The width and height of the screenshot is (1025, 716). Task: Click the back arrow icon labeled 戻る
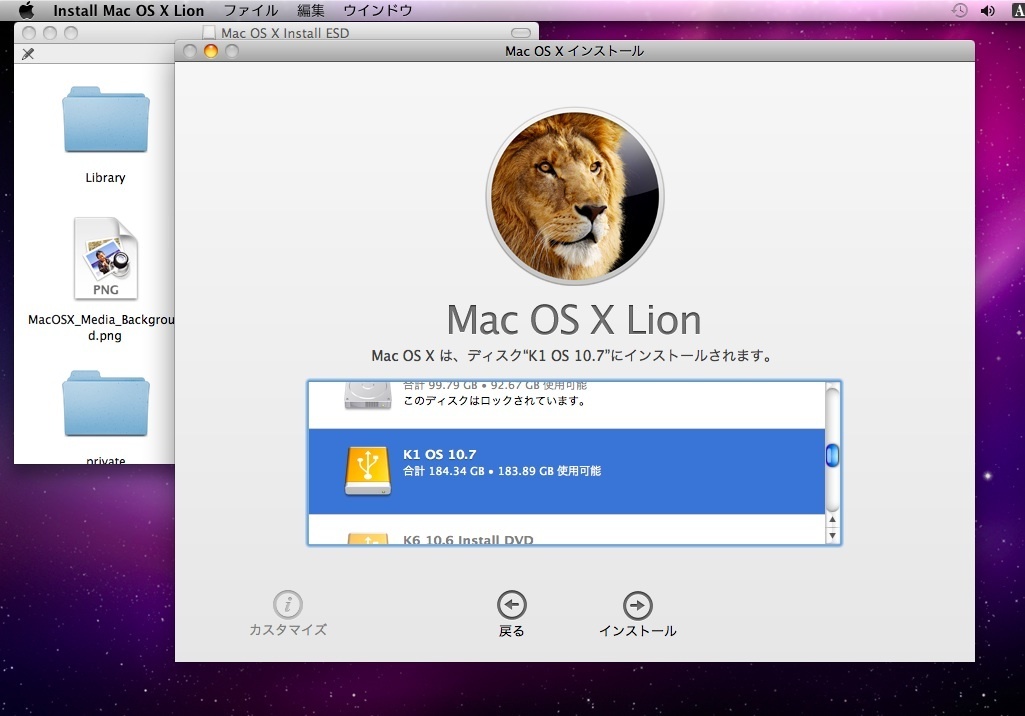(x=511, y=605)
